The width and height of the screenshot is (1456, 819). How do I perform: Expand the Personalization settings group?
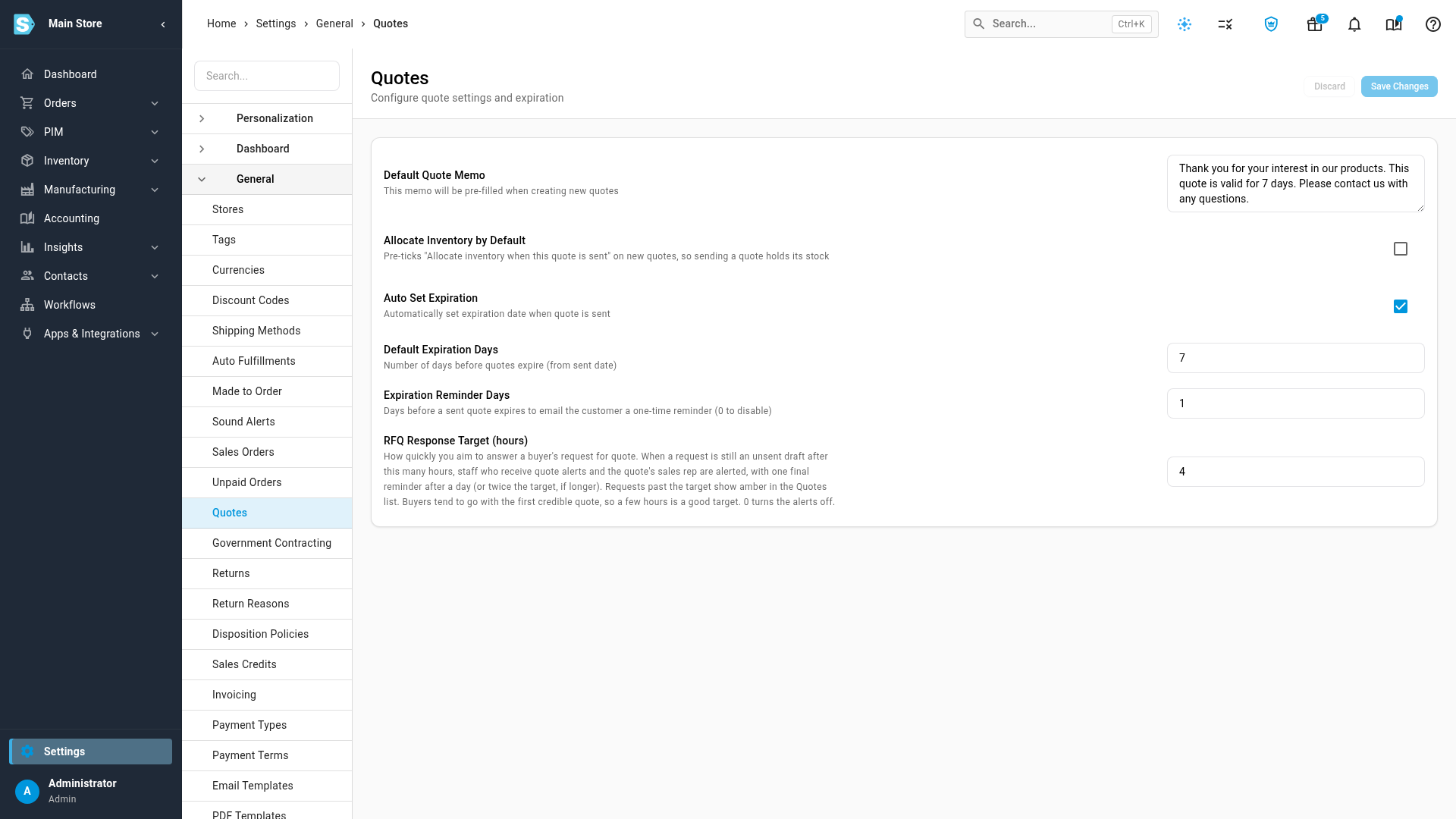(x=267, y=118)
